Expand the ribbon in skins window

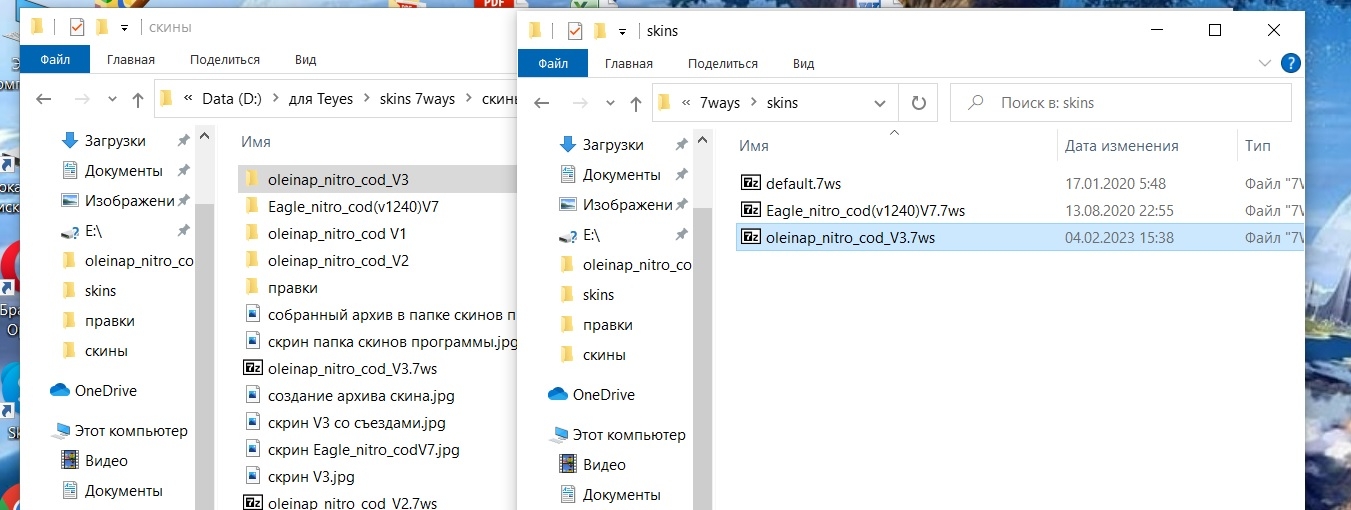1263,63
